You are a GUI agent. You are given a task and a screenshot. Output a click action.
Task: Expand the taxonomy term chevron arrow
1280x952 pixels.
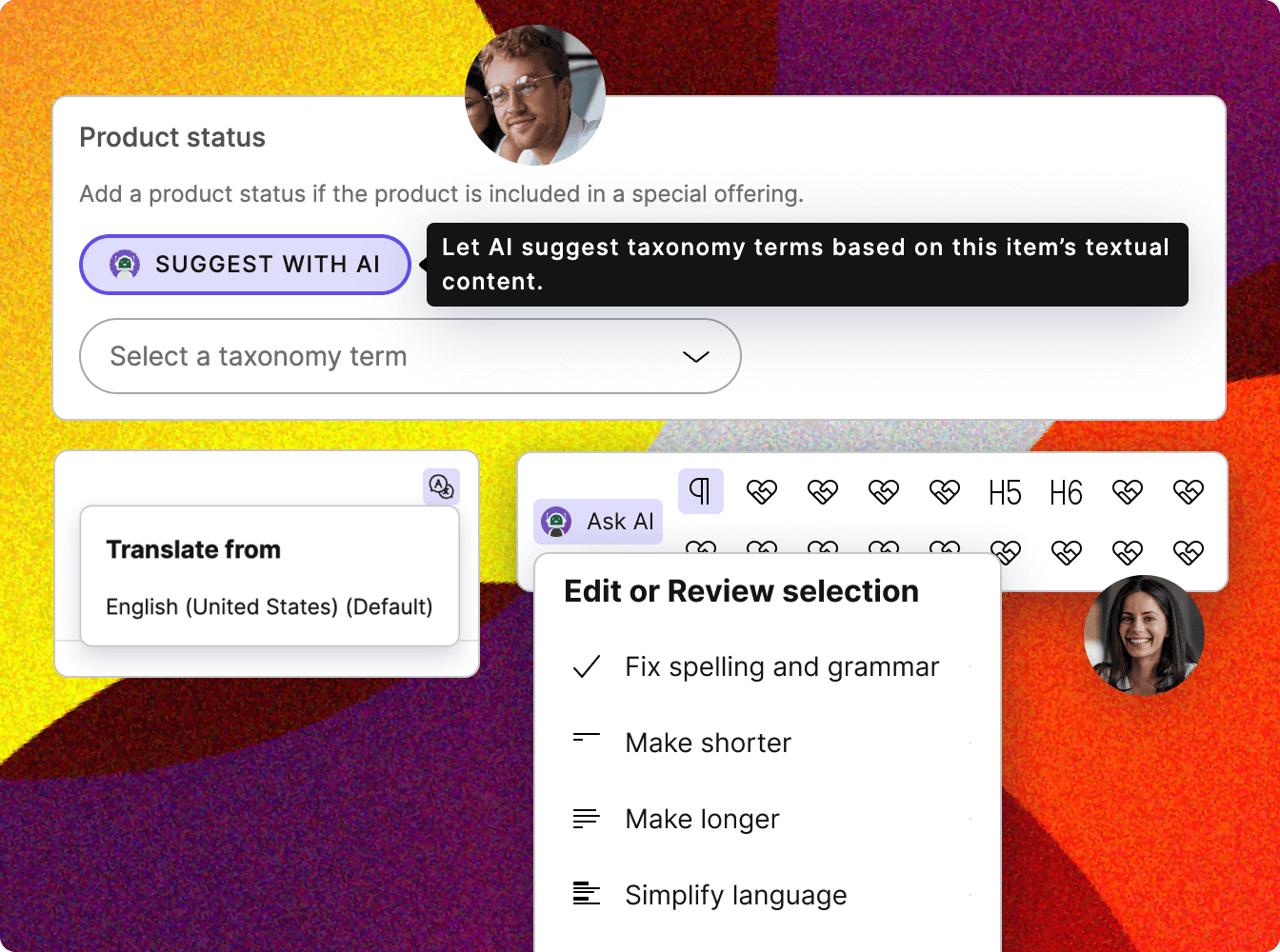coord(696,356)
